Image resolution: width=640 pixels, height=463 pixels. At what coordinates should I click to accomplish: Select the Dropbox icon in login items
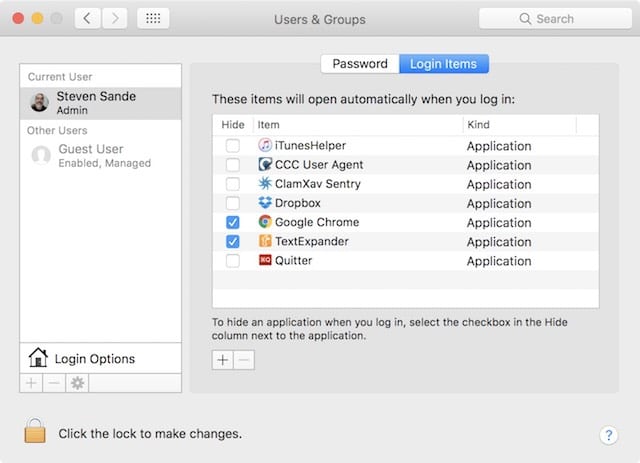click(x=265, y=203)
